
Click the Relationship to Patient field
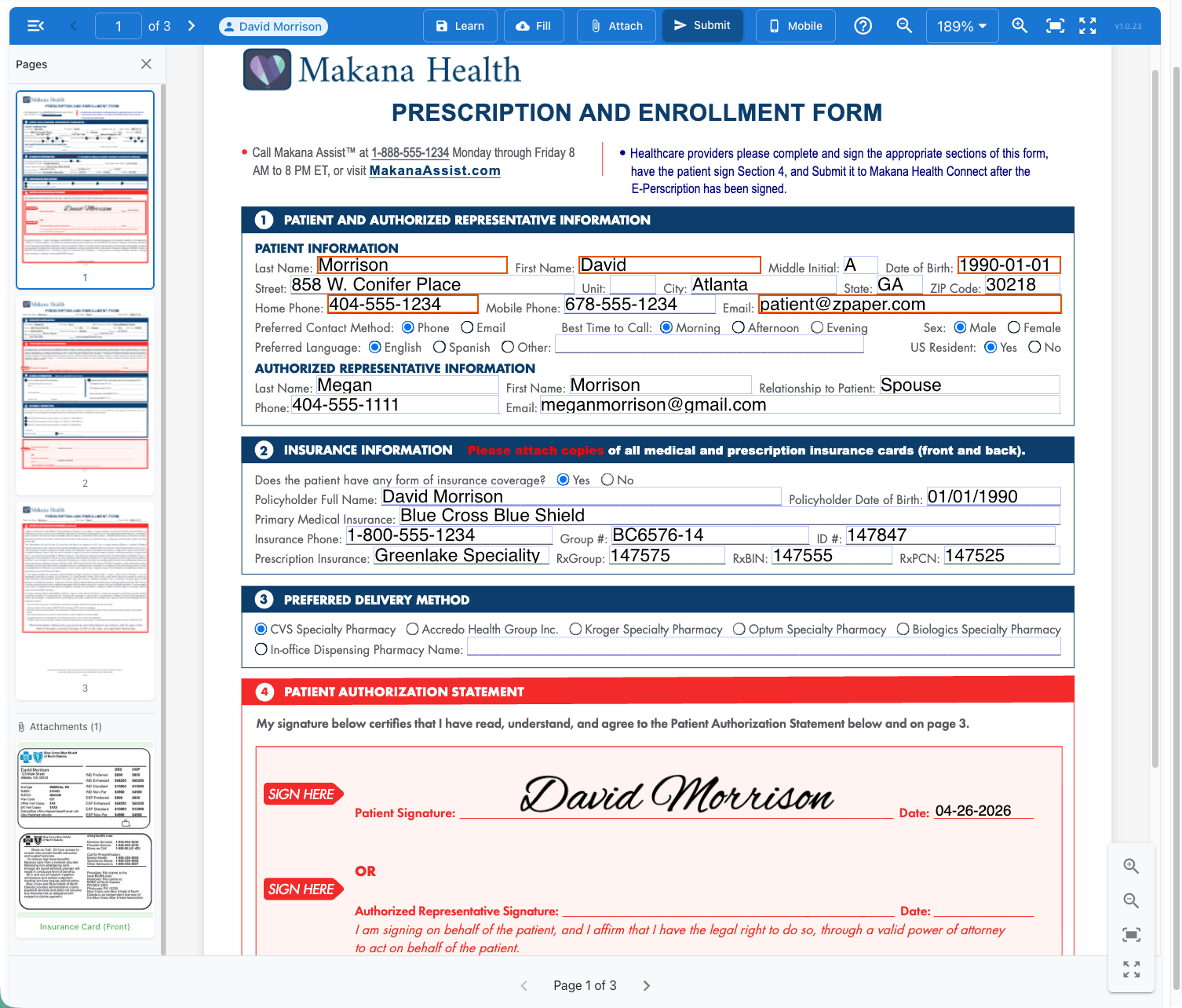(970, 385)
